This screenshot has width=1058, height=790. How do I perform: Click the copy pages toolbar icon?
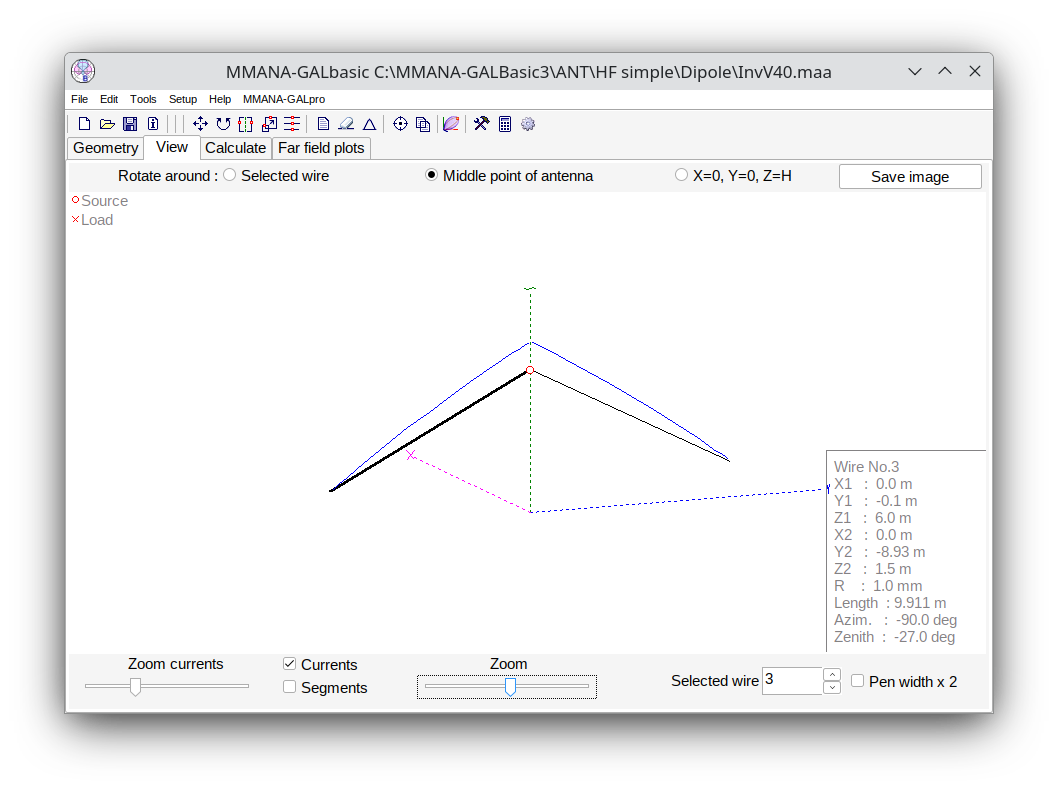coord(423,124)
